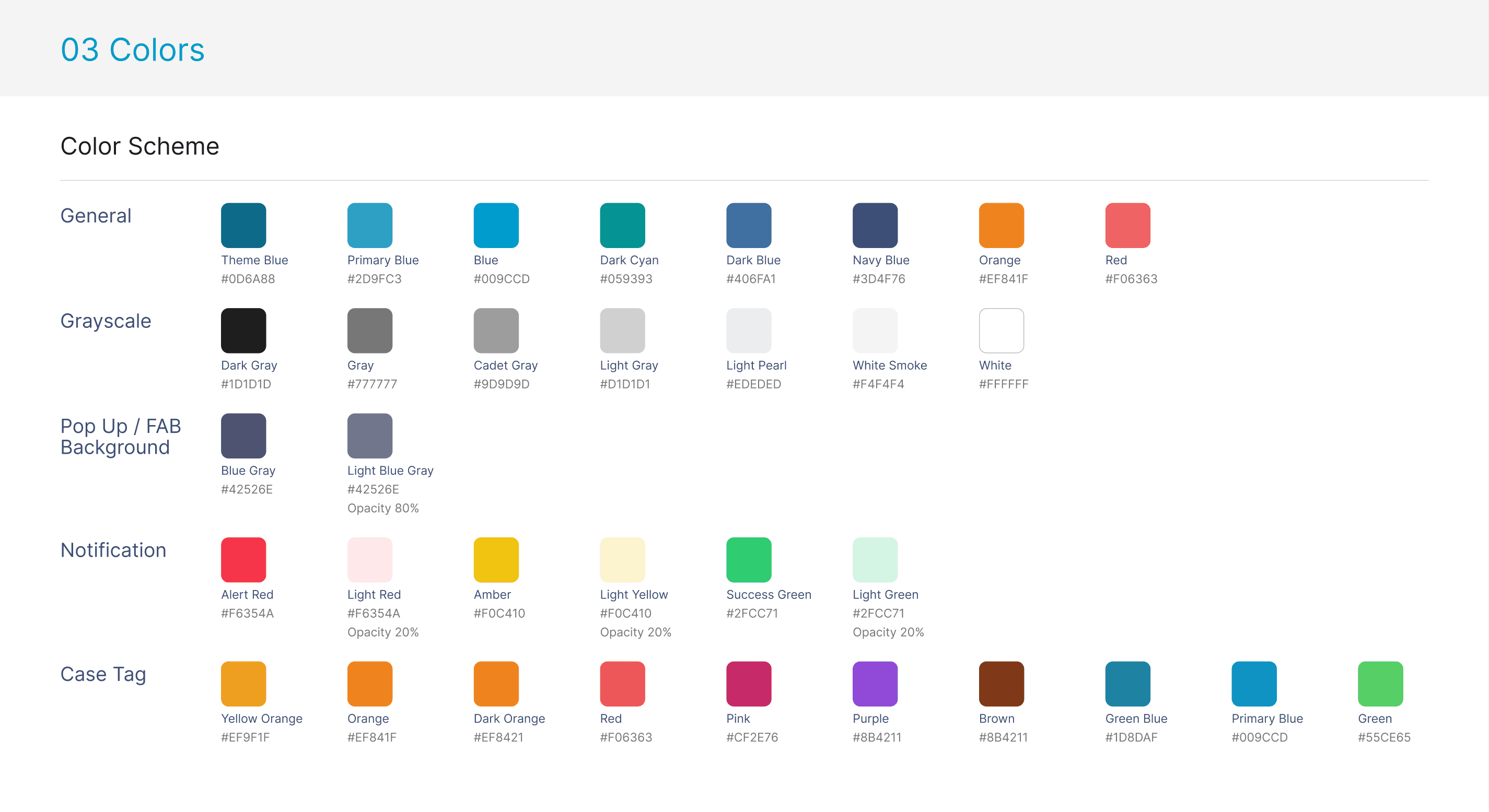Click the Theme Blue color swatch
Image resolution: width=1489 pixels, height=812 pixels.
coord(243,225)
